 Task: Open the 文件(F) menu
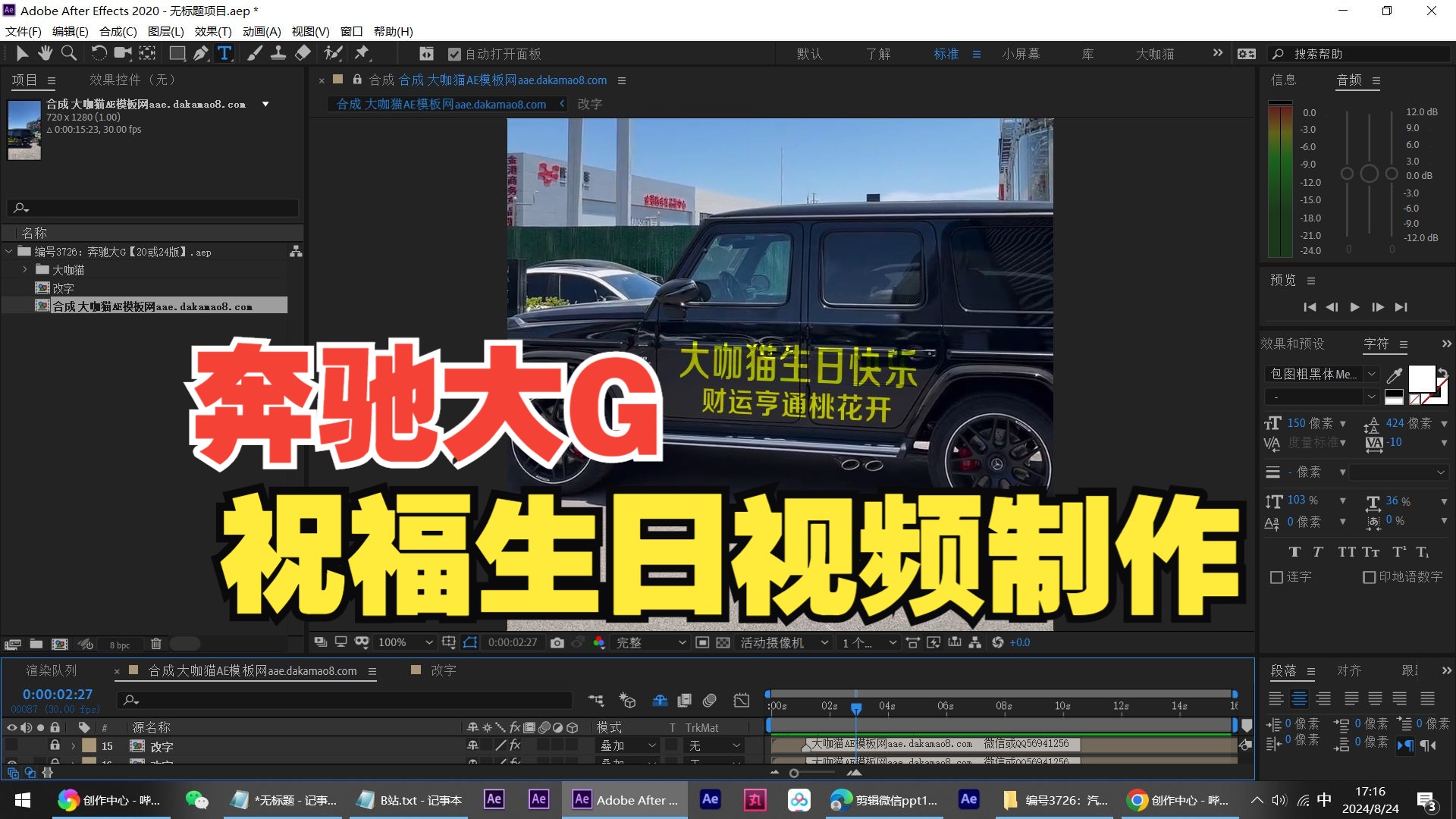24,31
